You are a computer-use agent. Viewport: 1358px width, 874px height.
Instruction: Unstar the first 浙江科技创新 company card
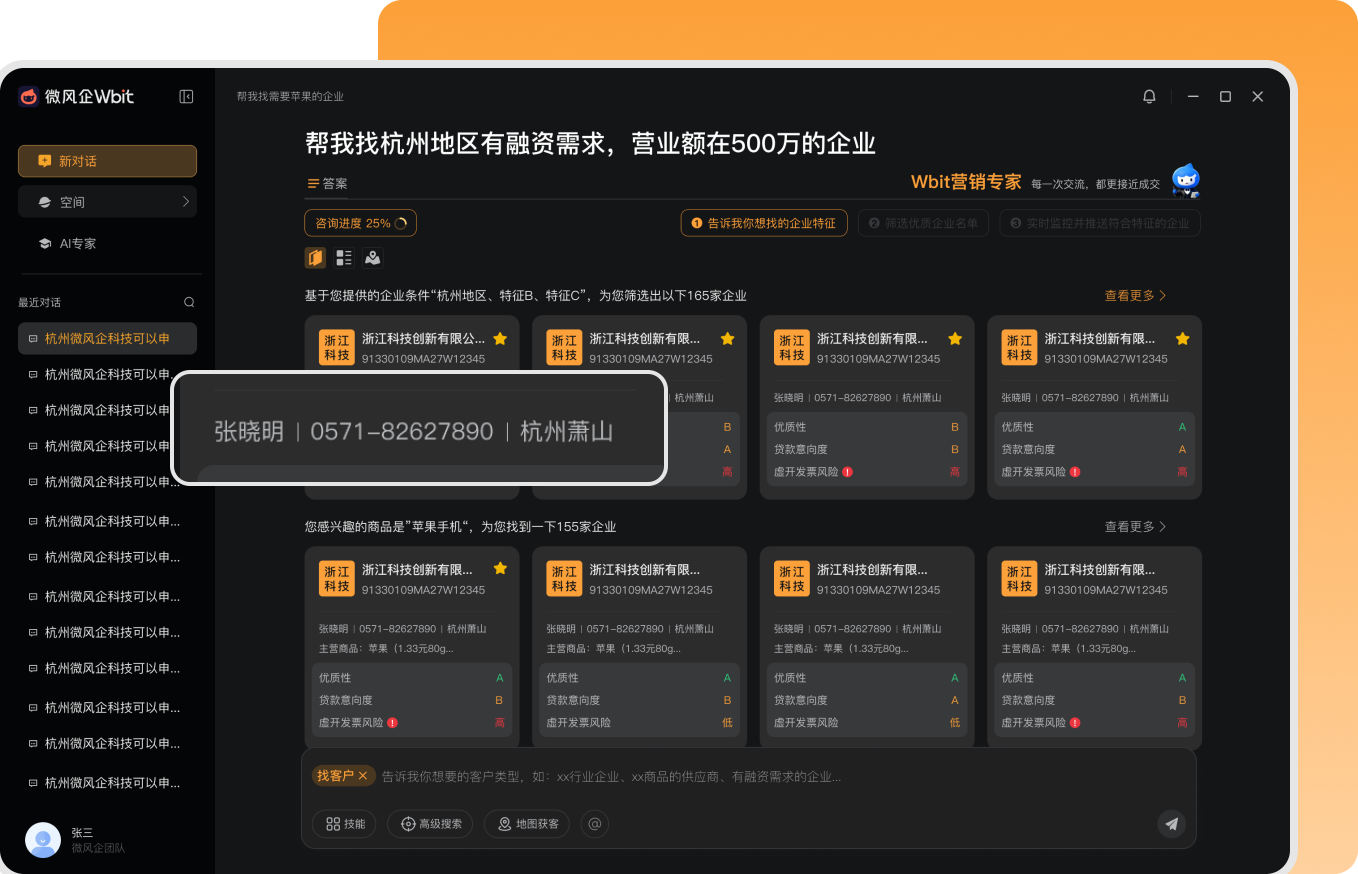tap(500, 339)
